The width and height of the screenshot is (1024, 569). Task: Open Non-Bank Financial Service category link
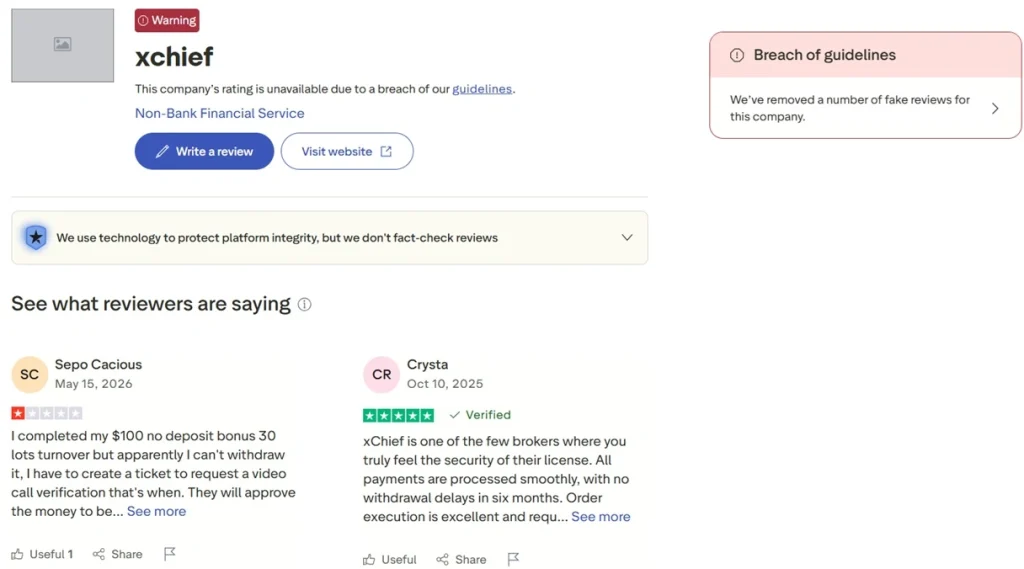(x=219, y=113)
